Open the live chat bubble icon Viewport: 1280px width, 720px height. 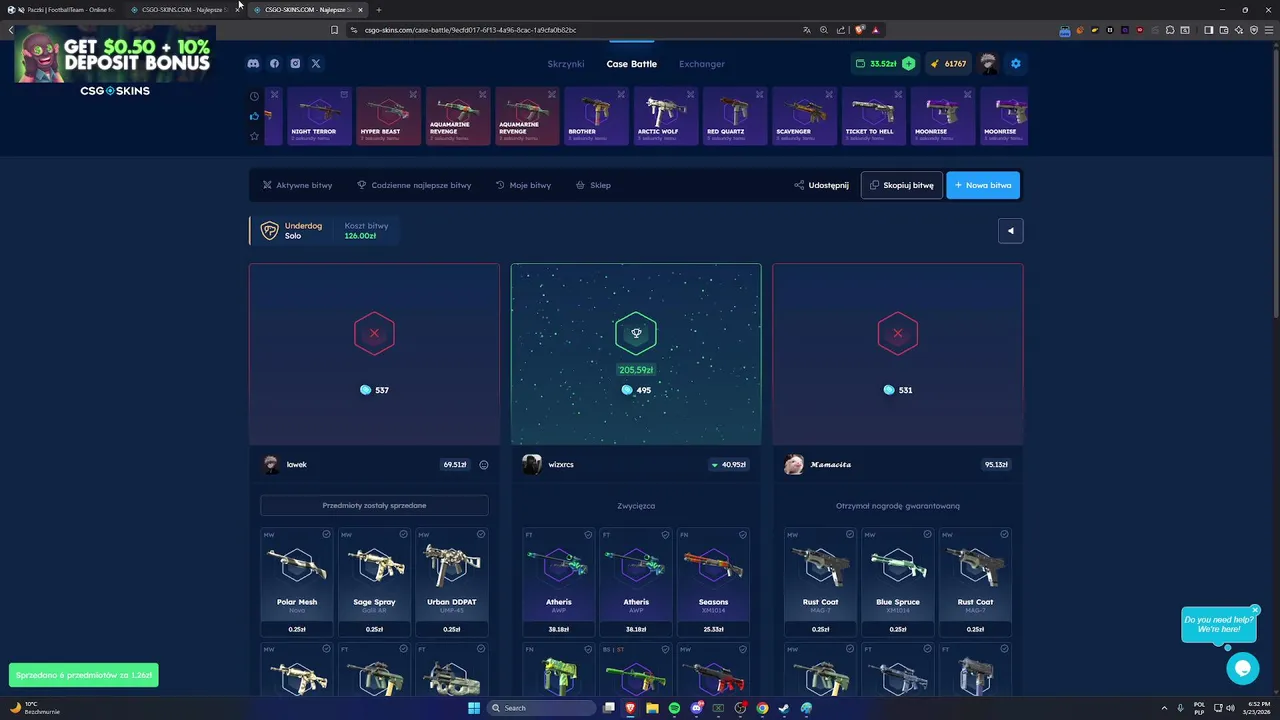coord(1242,668)
